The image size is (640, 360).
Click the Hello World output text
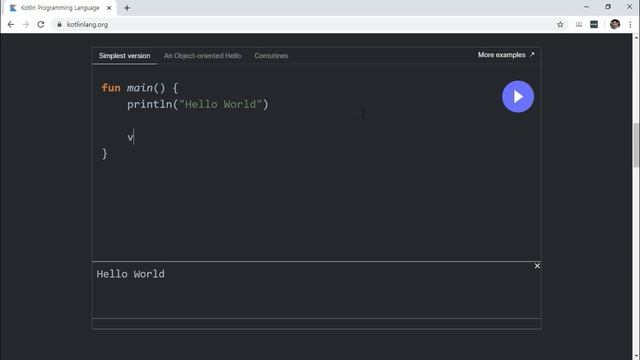pyautogui.click(x=131, y=274)
